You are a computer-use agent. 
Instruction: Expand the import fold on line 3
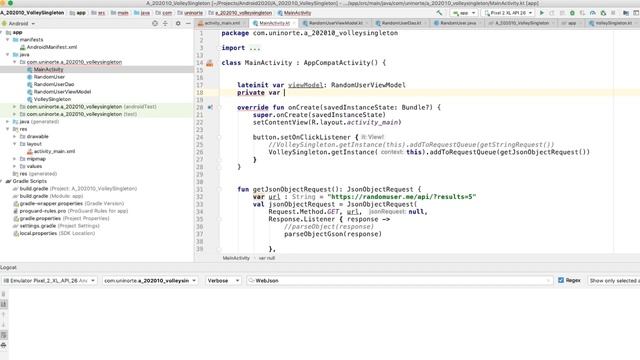(254, 48)
